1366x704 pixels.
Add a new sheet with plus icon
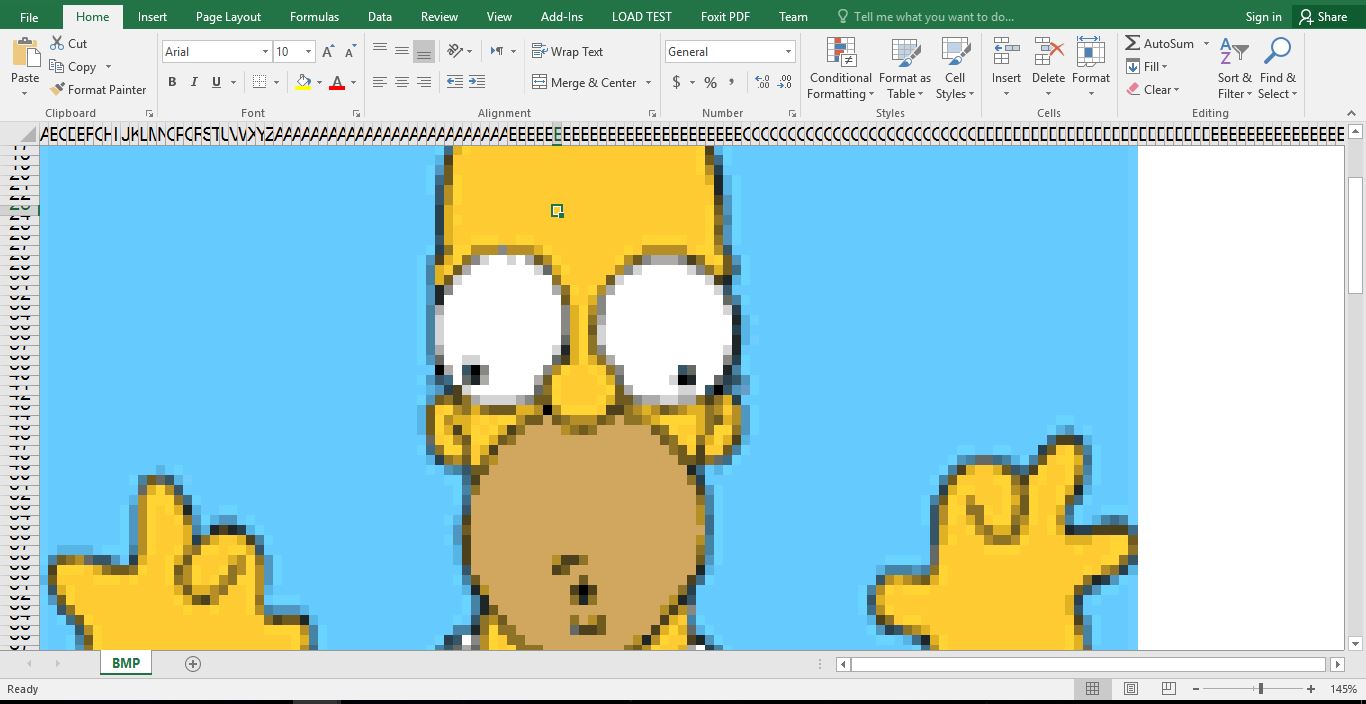click(193, 664)
